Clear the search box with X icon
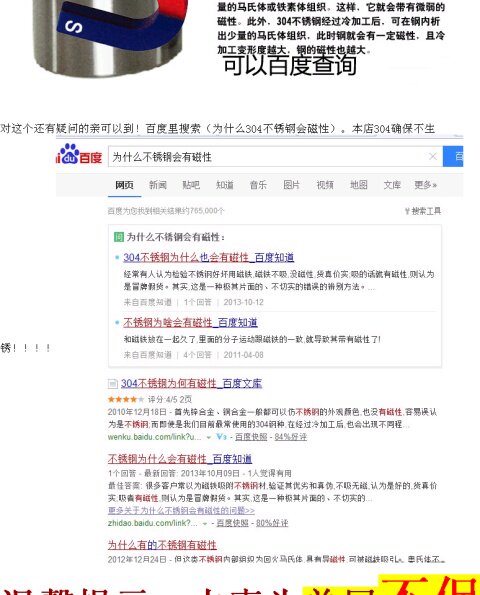 tap(433, 156)
